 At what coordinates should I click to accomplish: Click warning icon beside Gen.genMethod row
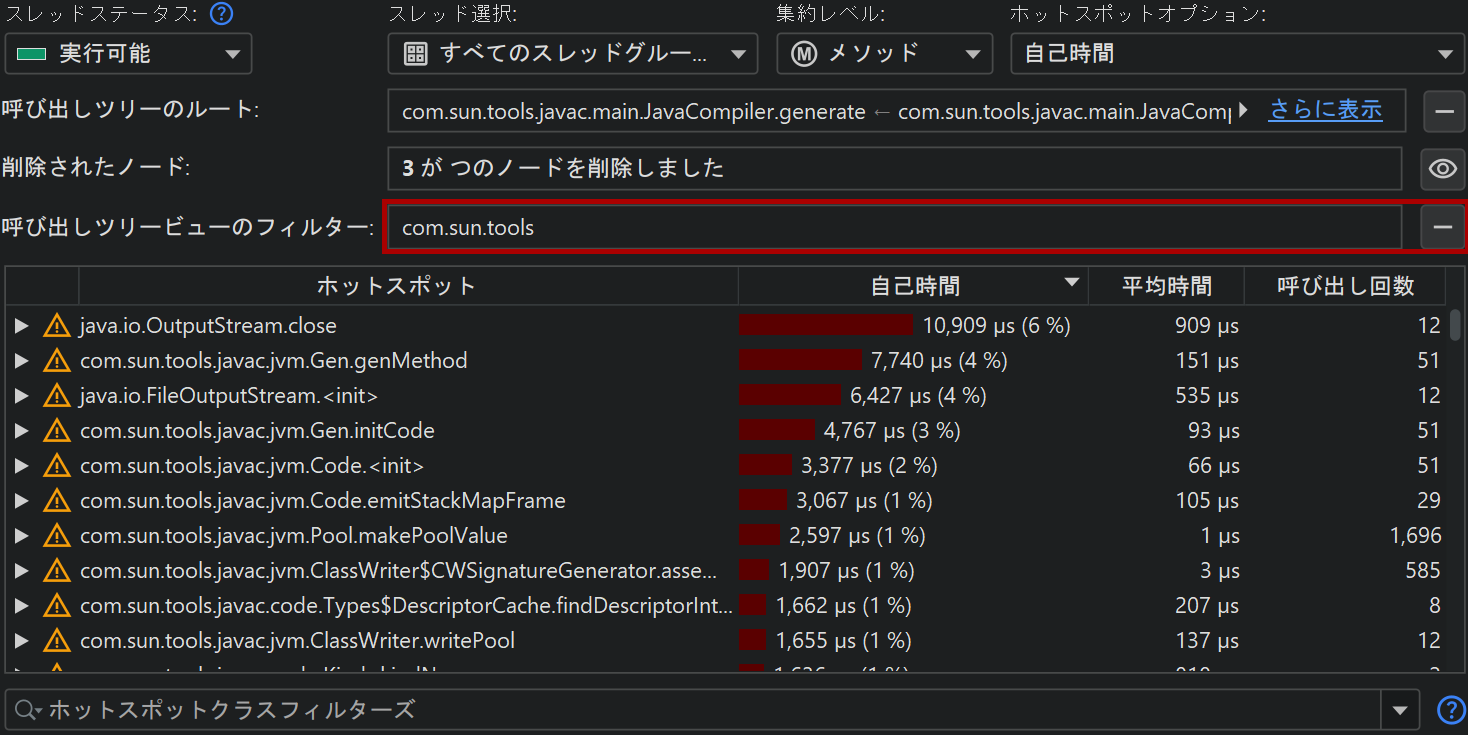[x=57, y=361]
